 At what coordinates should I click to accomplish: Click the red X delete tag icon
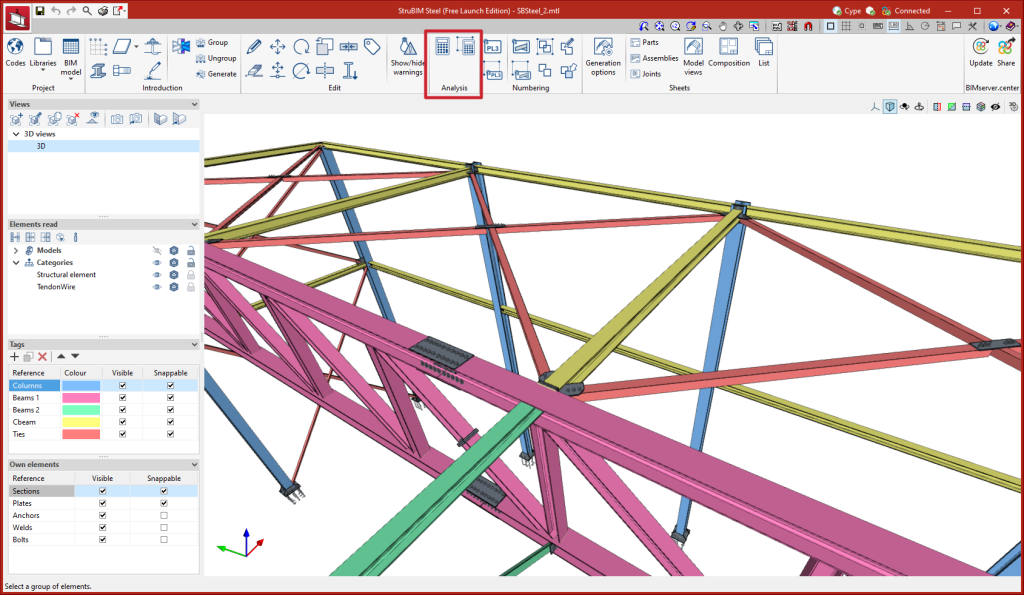[x=42, y=357]
